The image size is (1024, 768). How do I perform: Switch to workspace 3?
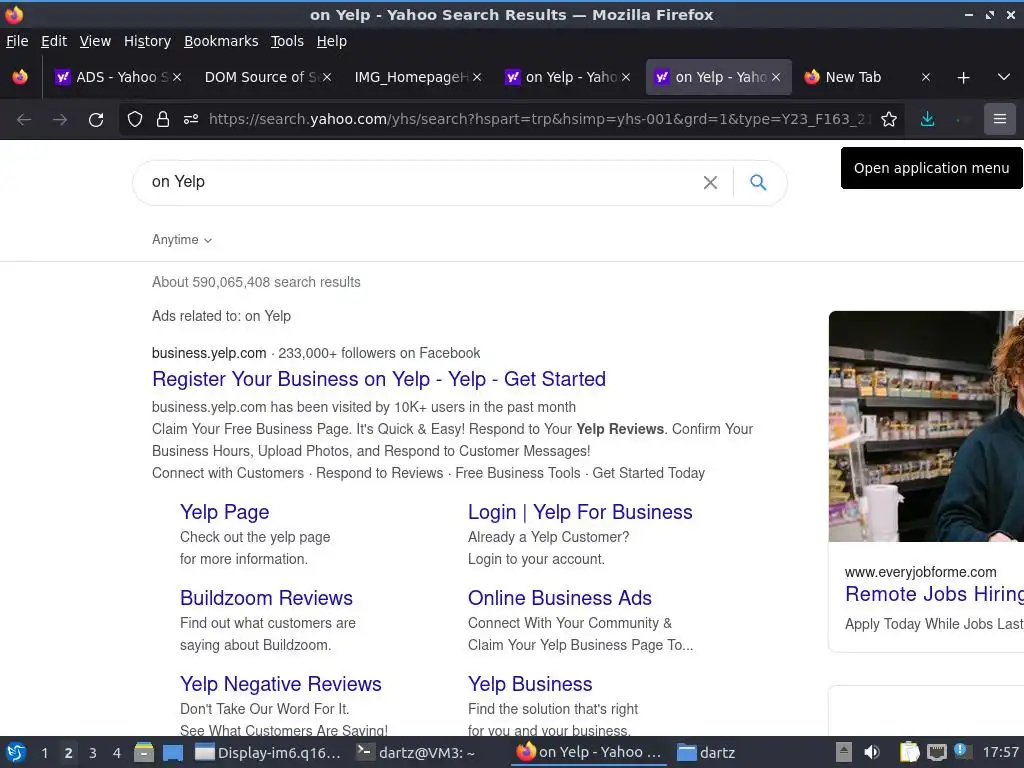pyautogui.click(x=93, y=753)
